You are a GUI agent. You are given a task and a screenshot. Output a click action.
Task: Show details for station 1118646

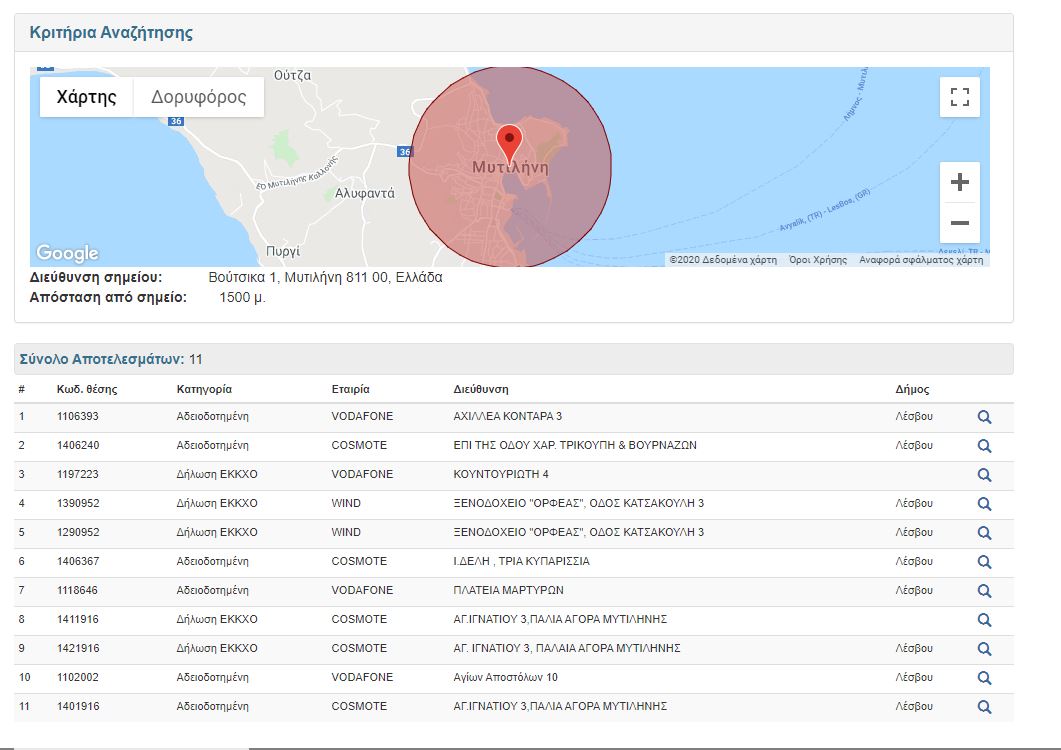[x=985, y=591]
